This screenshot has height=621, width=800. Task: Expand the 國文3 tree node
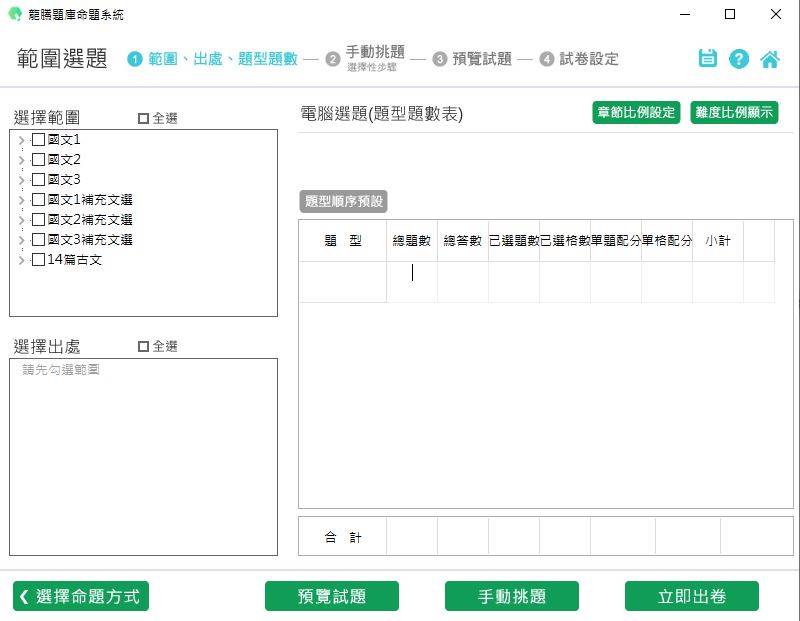[21, 180]
